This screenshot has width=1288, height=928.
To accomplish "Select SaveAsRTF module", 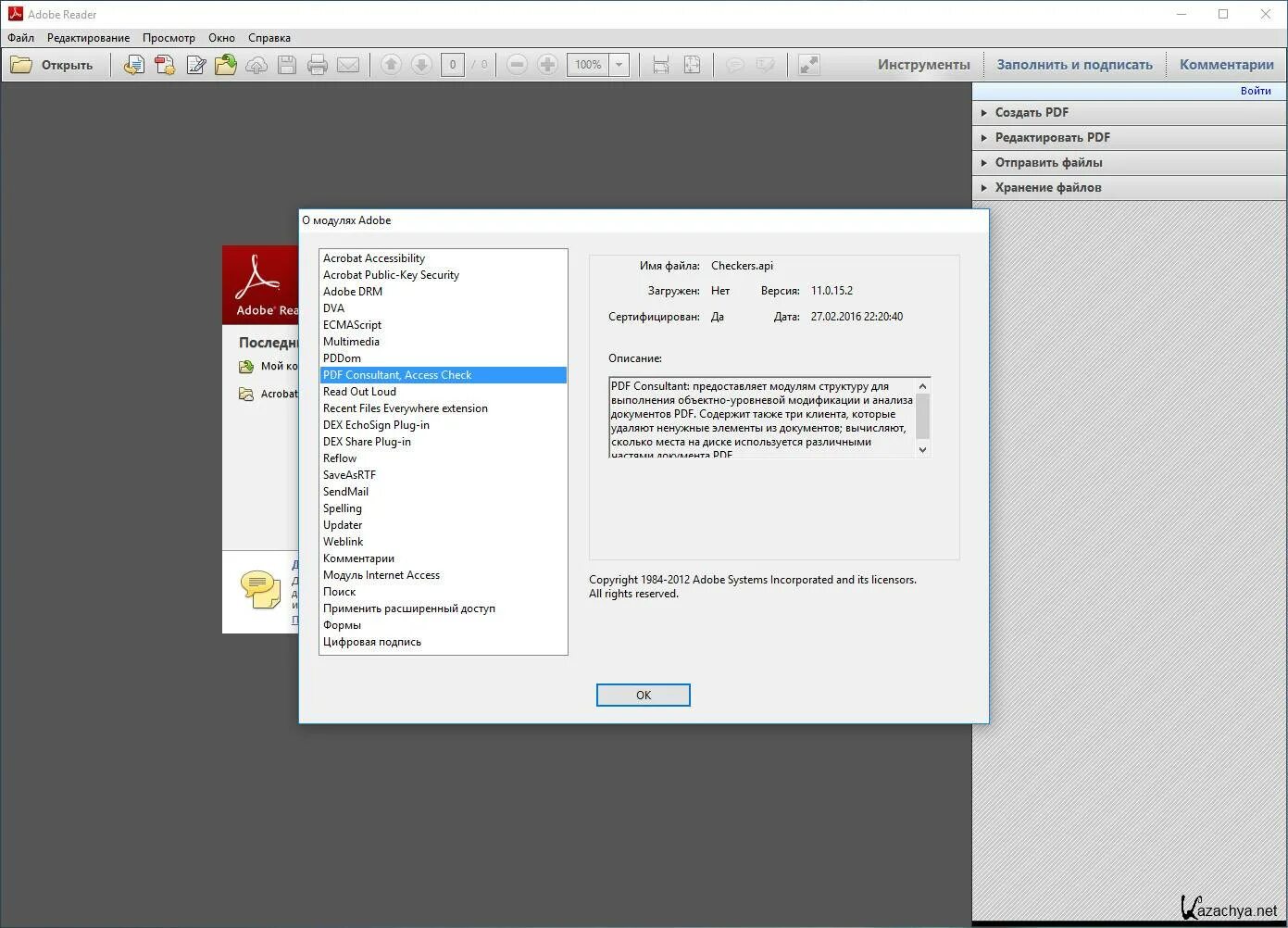I will coord(444,475).
